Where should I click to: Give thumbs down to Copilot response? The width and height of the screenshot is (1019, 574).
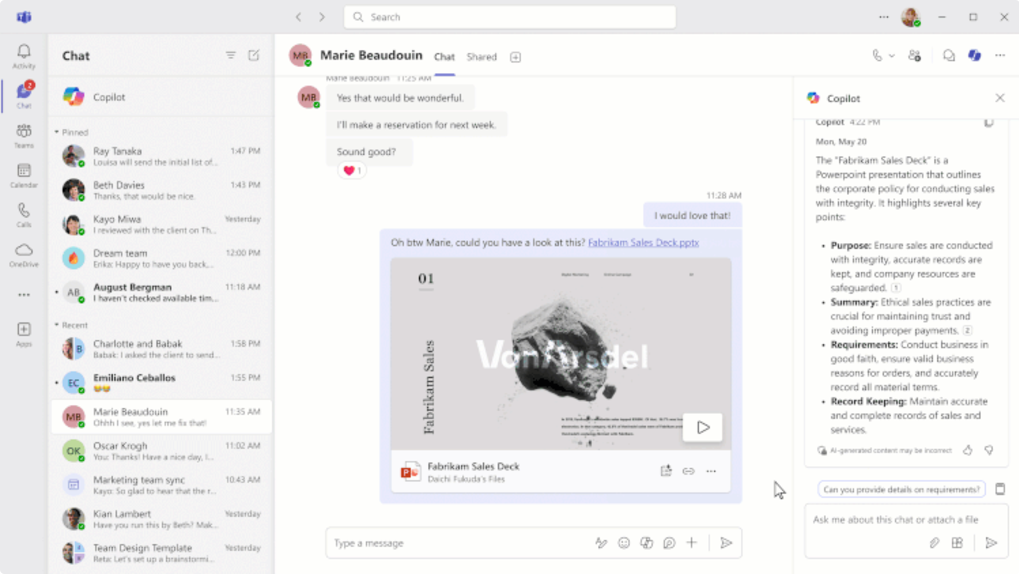[989, 450]
